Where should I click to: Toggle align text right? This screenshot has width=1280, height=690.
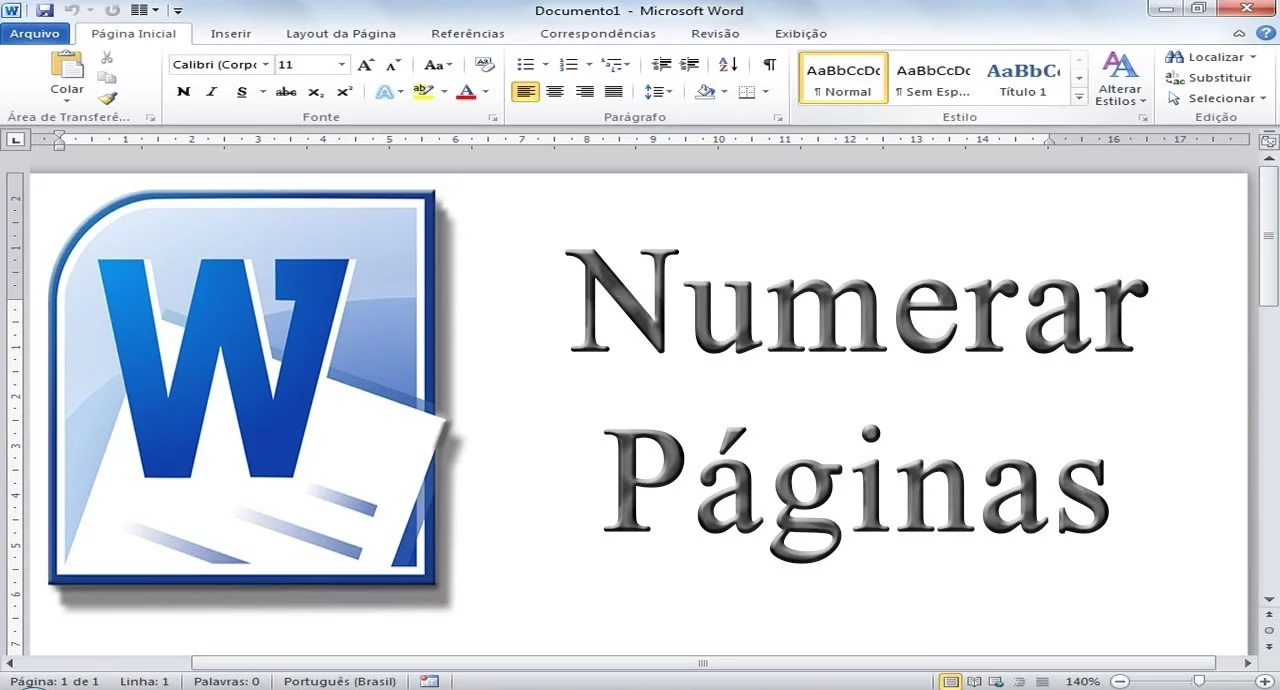pos(584,92)
